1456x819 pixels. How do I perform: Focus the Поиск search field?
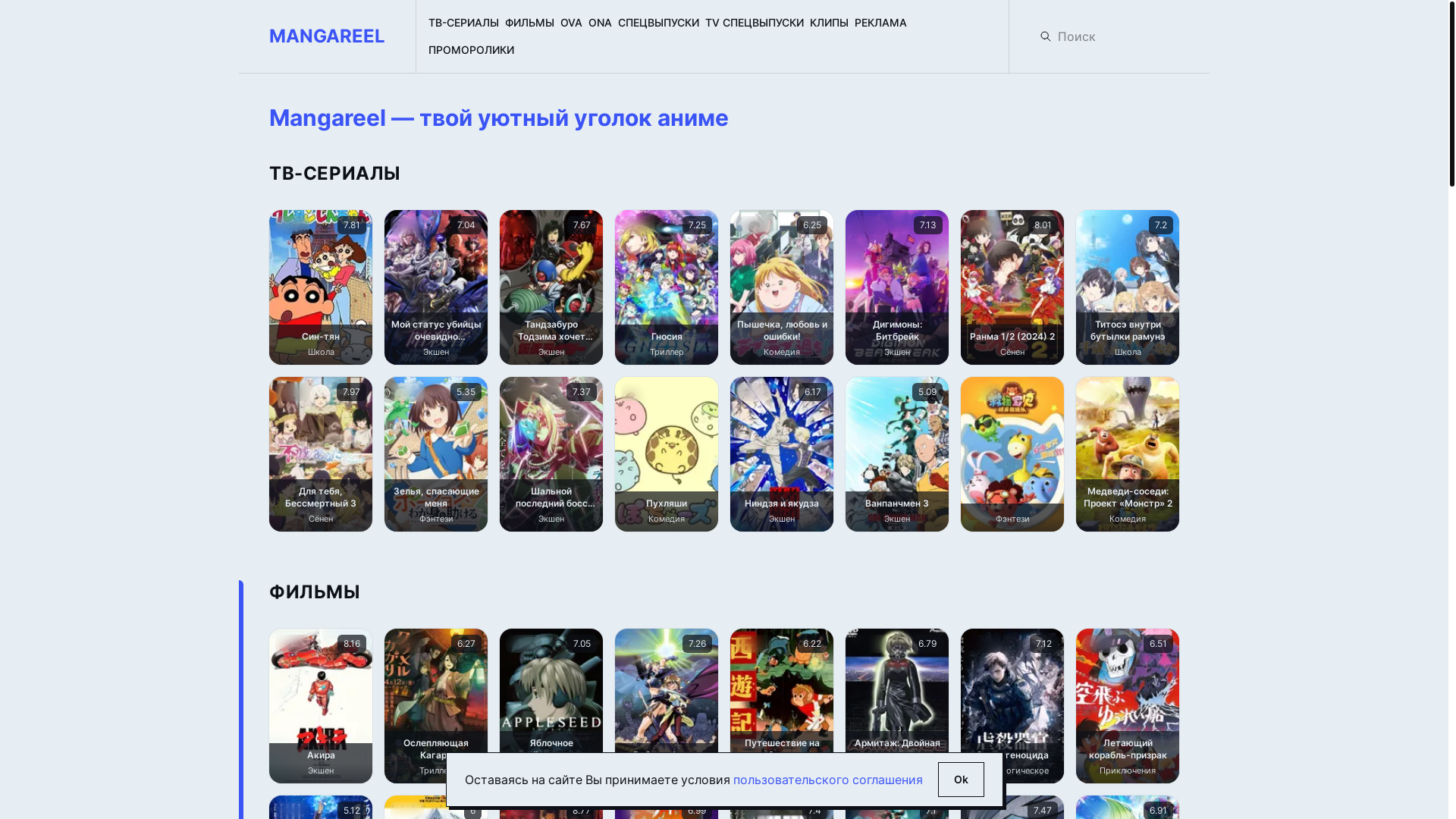pos(1118,36)
